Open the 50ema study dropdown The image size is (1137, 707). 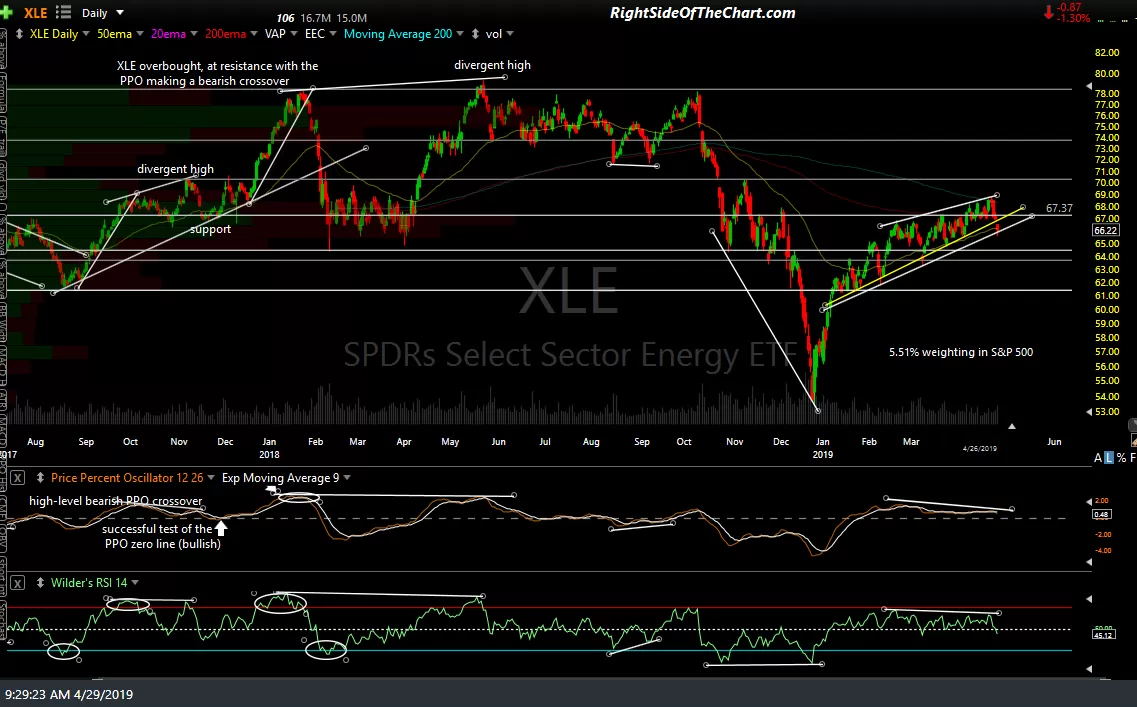coord(139,33)
